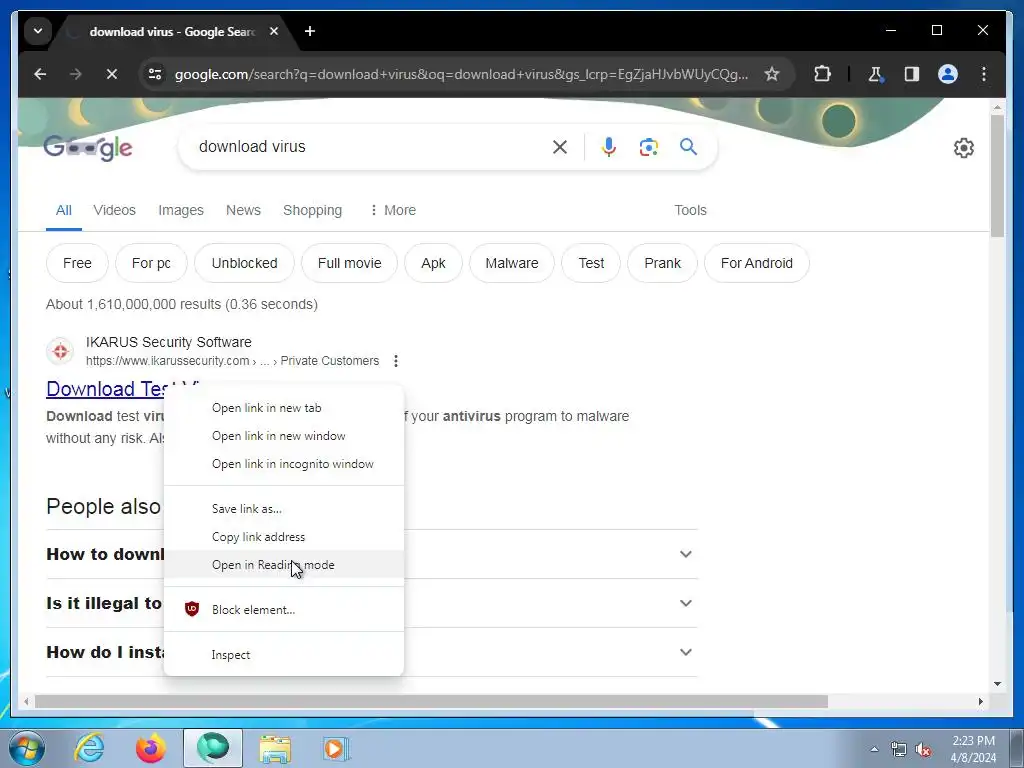Open Google quick settings gear
Screen dimensions: 1024x768
pos(964,148)
